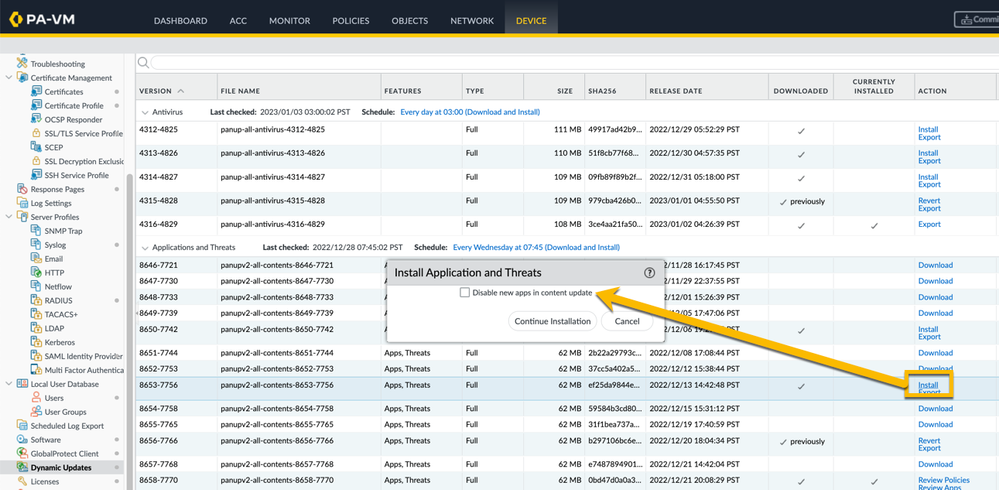Collapse the Antivirus section
This screenshot has width=999, height=490.
pos(146,113)
